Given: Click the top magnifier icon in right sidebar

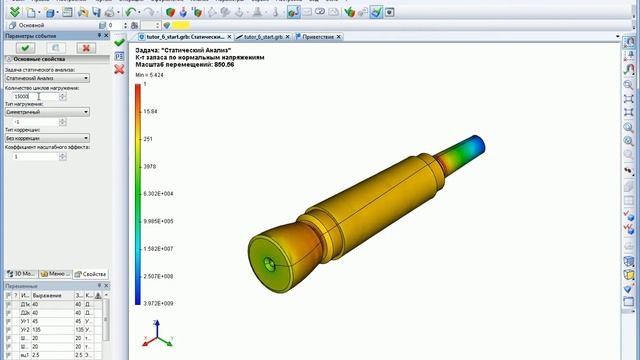Looking at the screenshot, I should tap(629, 85).
